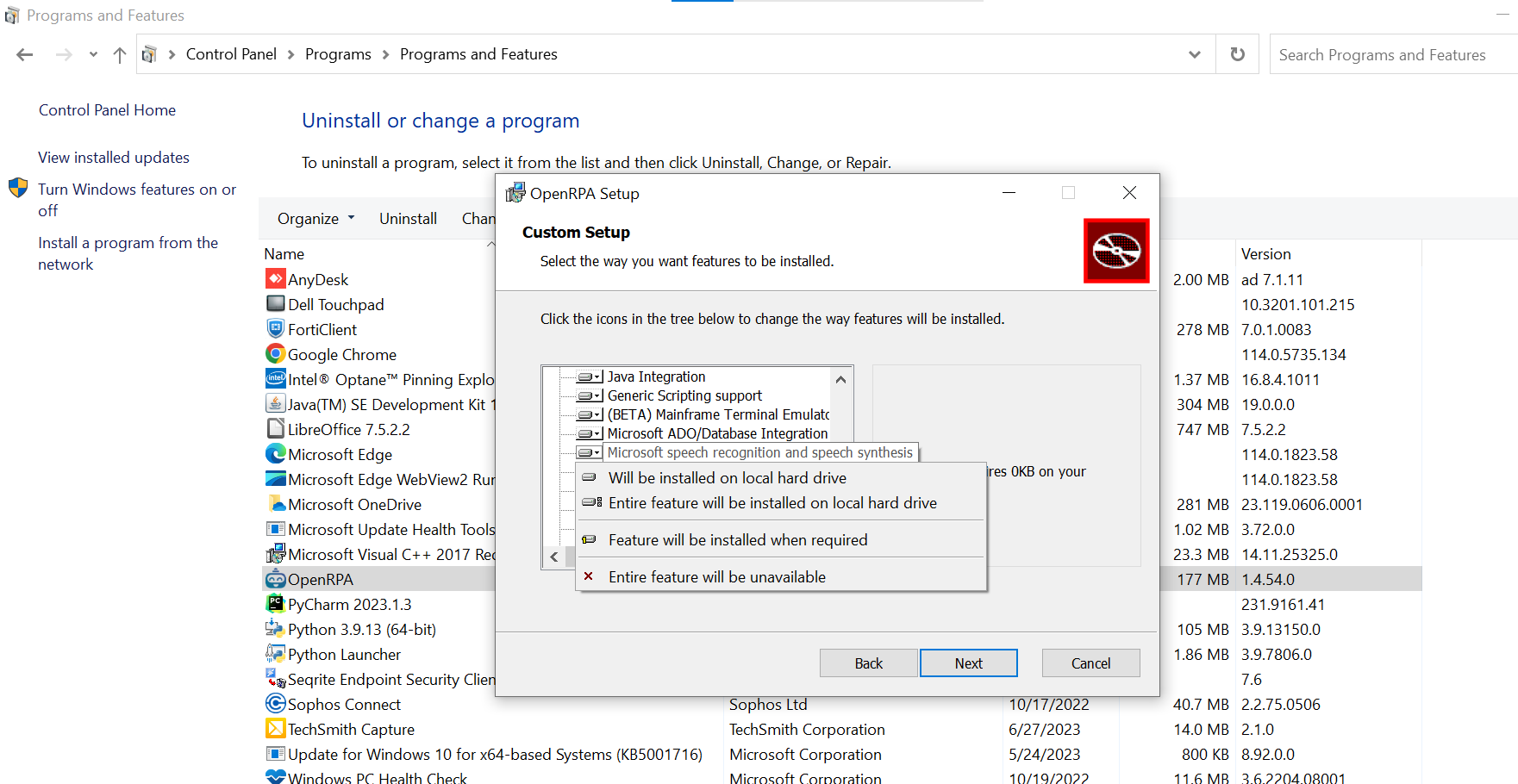This screenshot has height=784, width=1518.
Task: Select Java Integration tree item label
Action: click(x=656, y=376)
